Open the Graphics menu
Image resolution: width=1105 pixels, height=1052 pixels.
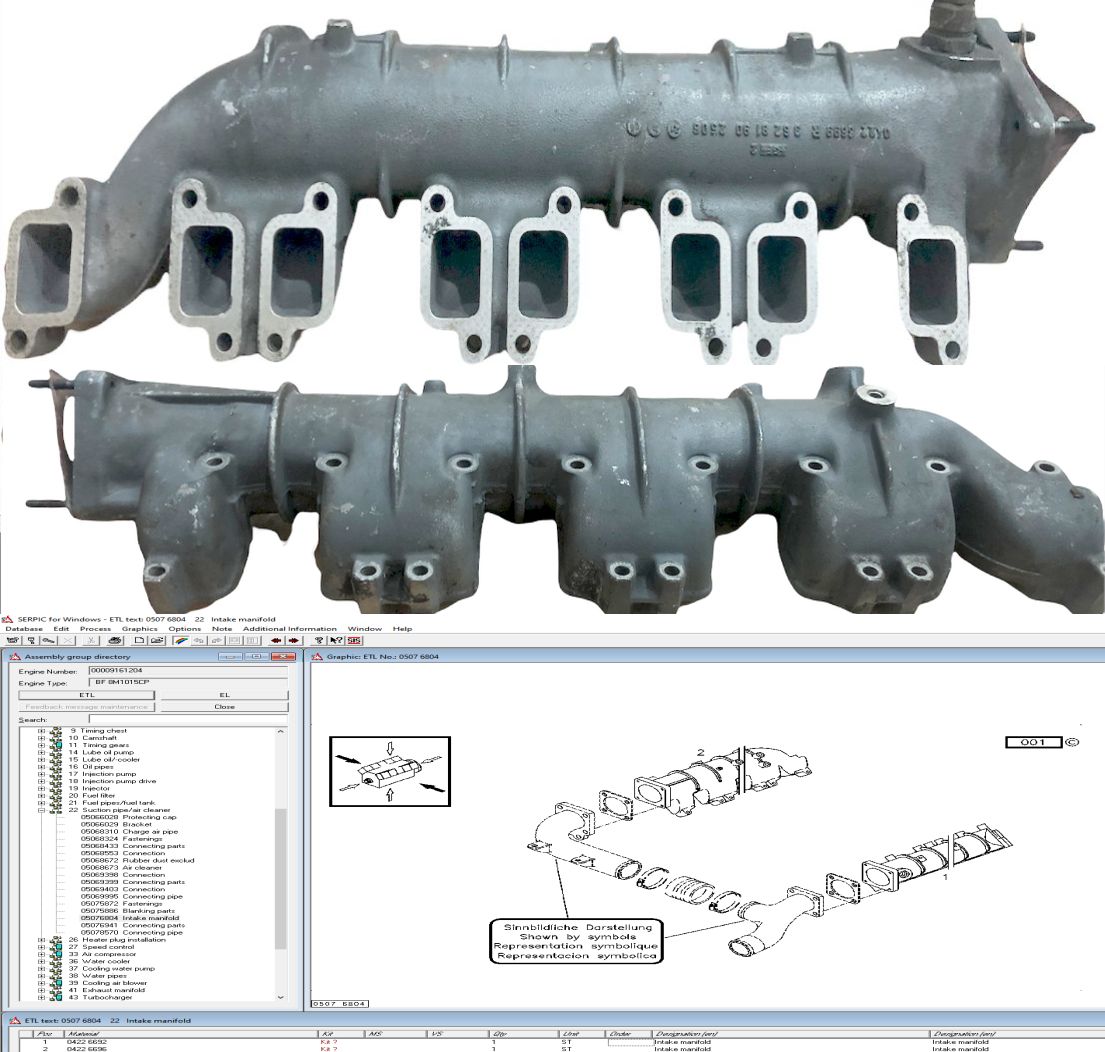(x=139, y=629)
